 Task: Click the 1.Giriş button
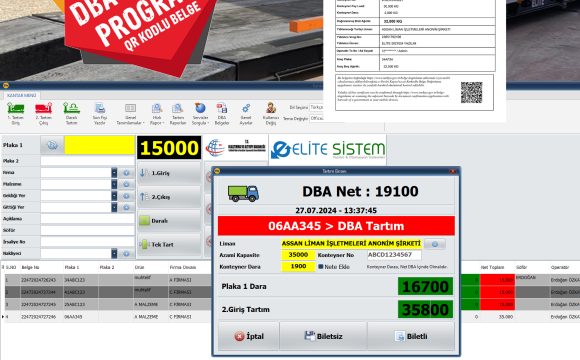click(169, 173)
